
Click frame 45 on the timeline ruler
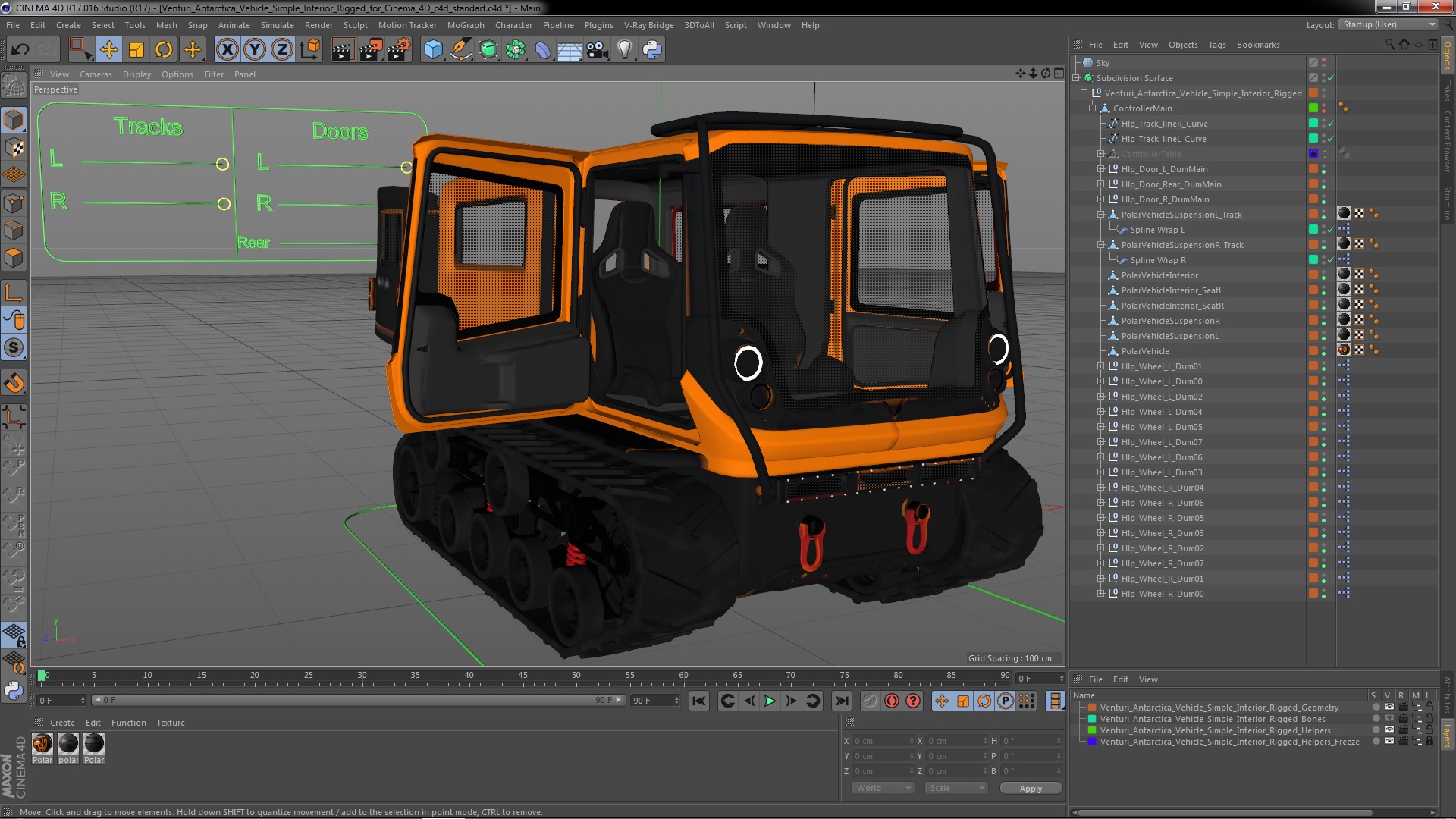coord(522,676)
